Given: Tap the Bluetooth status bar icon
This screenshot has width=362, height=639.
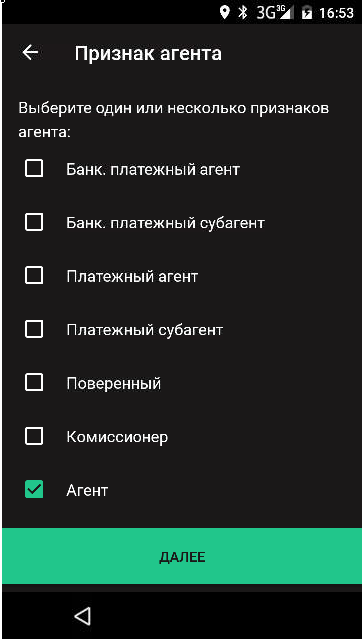Looking at the screenshot, I should (243, 13).
